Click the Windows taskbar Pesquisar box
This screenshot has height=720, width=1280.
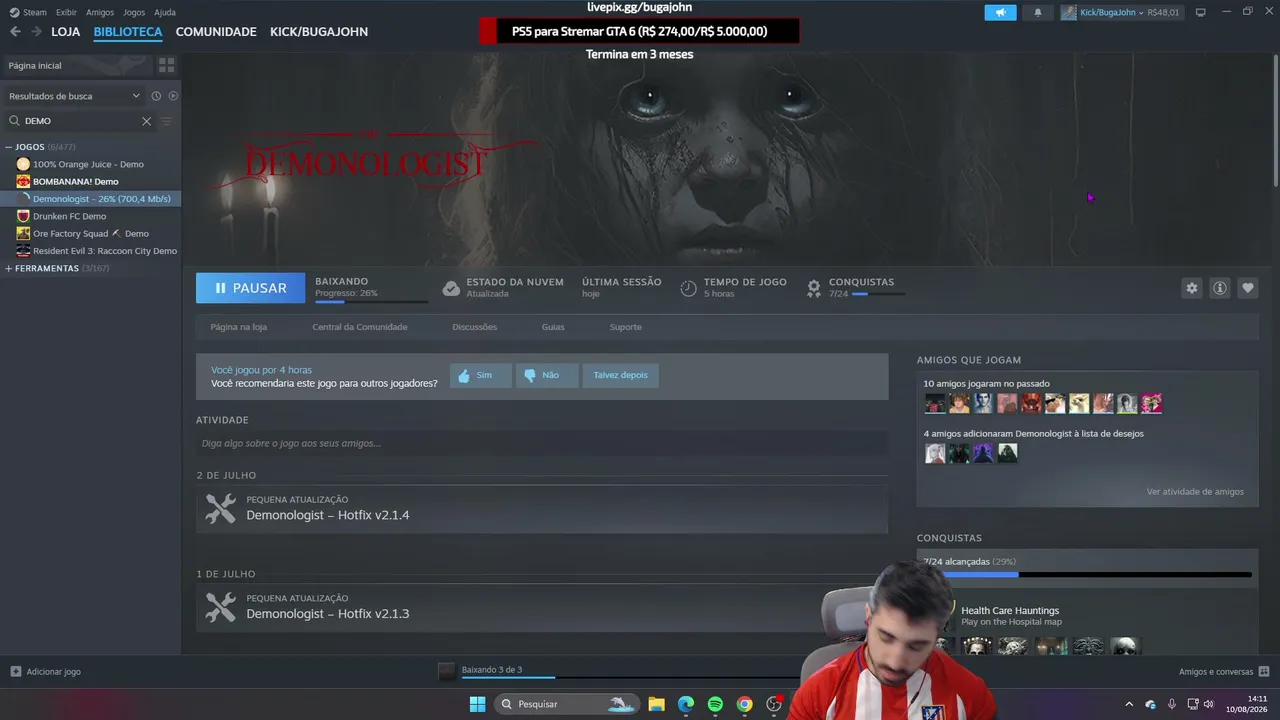[x=565, y=704]
